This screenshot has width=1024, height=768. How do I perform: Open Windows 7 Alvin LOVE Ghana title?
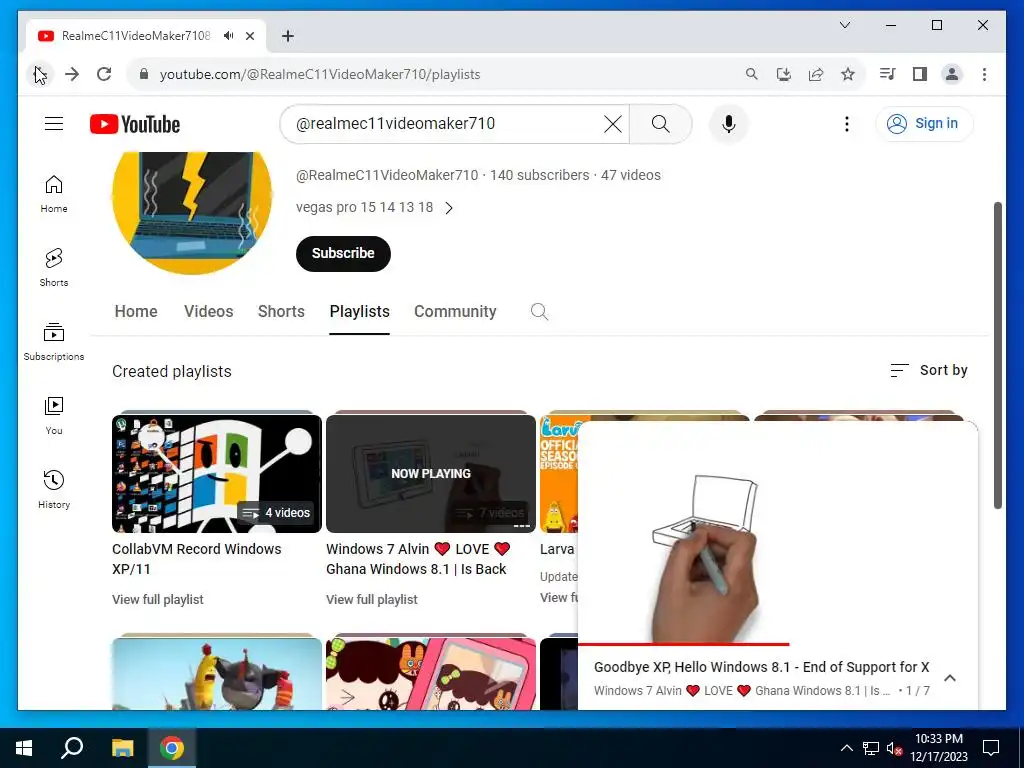pos(418,559)
